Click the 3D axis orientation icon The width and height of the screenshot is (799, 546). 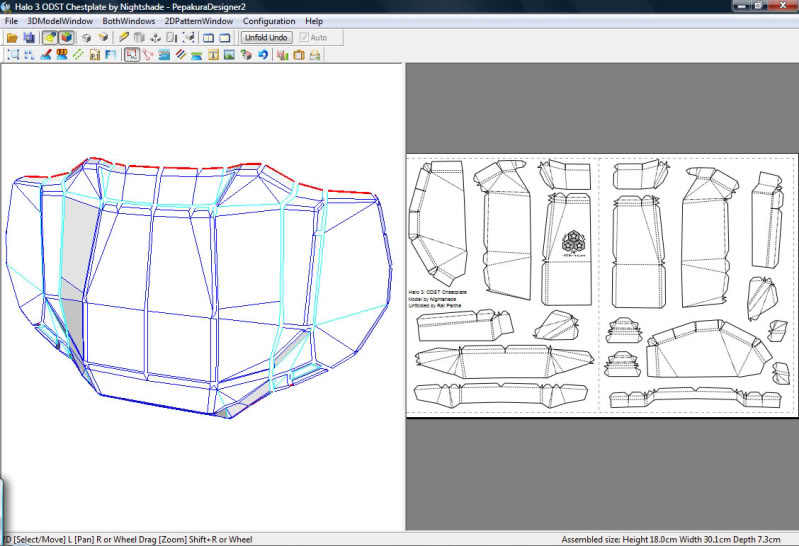[x=155, y=37]
